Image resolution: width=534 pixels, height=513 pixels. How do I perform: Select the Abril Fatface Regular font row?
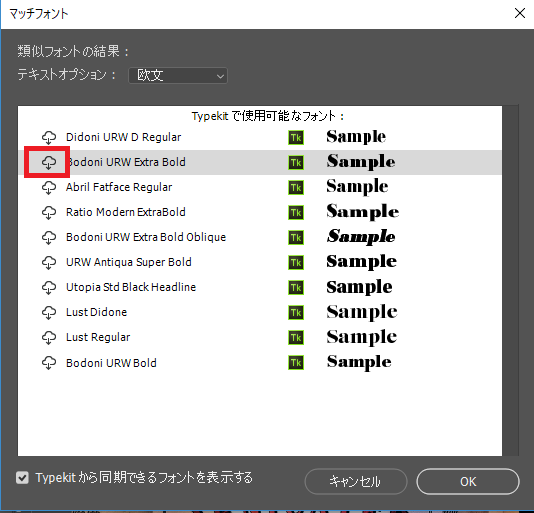point(260,187)
